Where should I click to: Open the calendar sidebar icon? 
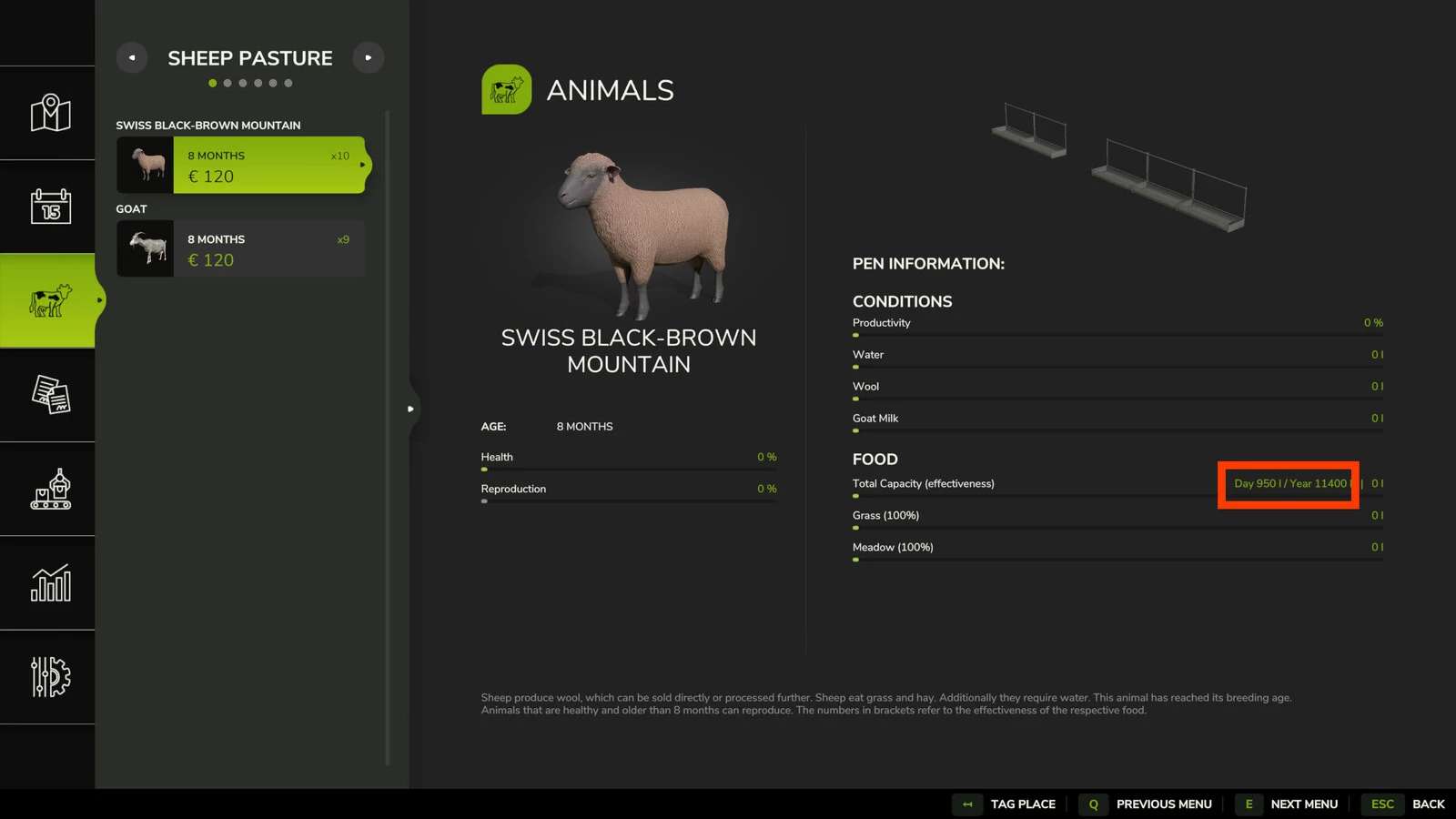point(50,207)
